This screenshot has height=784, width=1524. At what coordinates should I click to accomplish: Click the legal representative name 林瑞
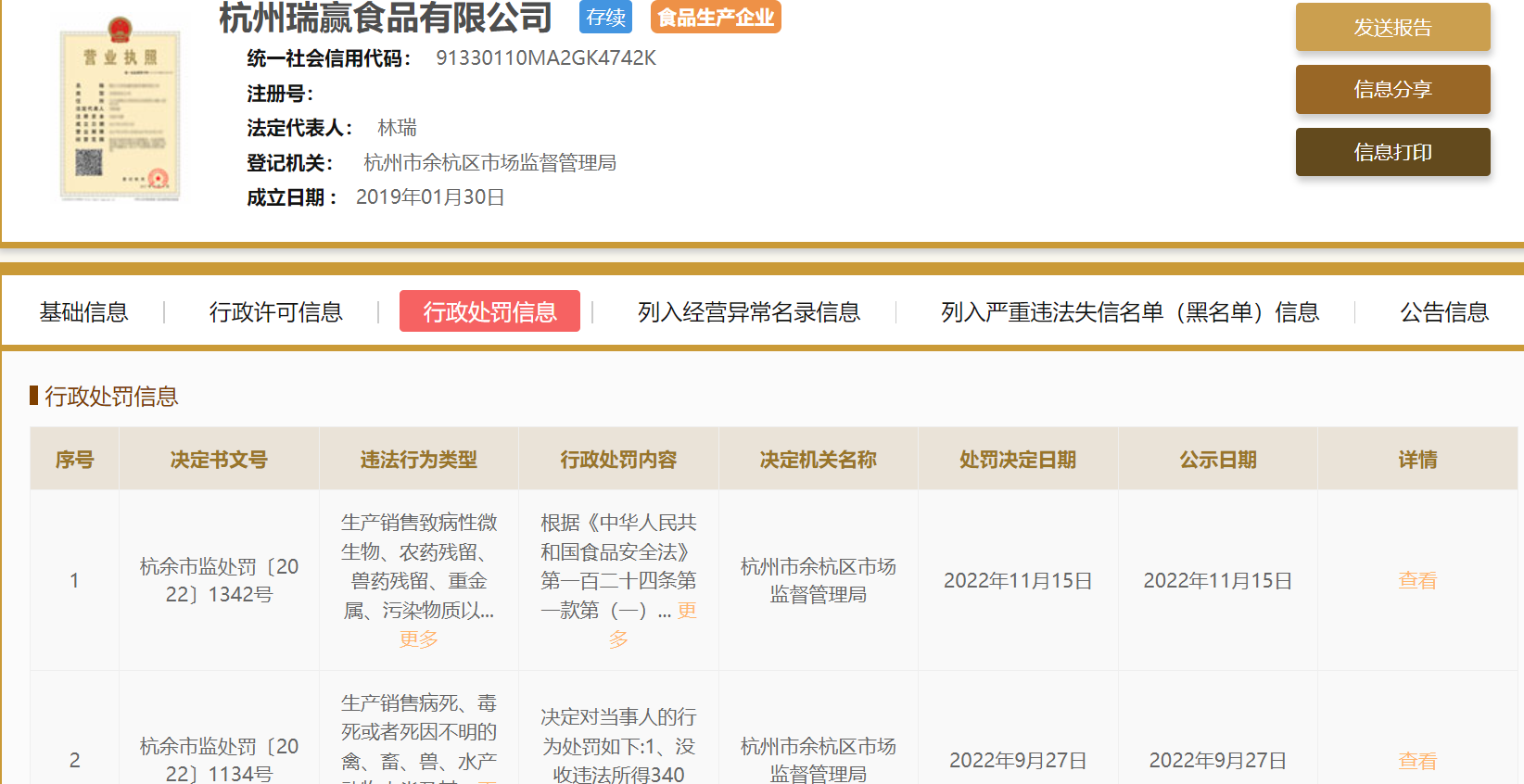click(397, 128)
